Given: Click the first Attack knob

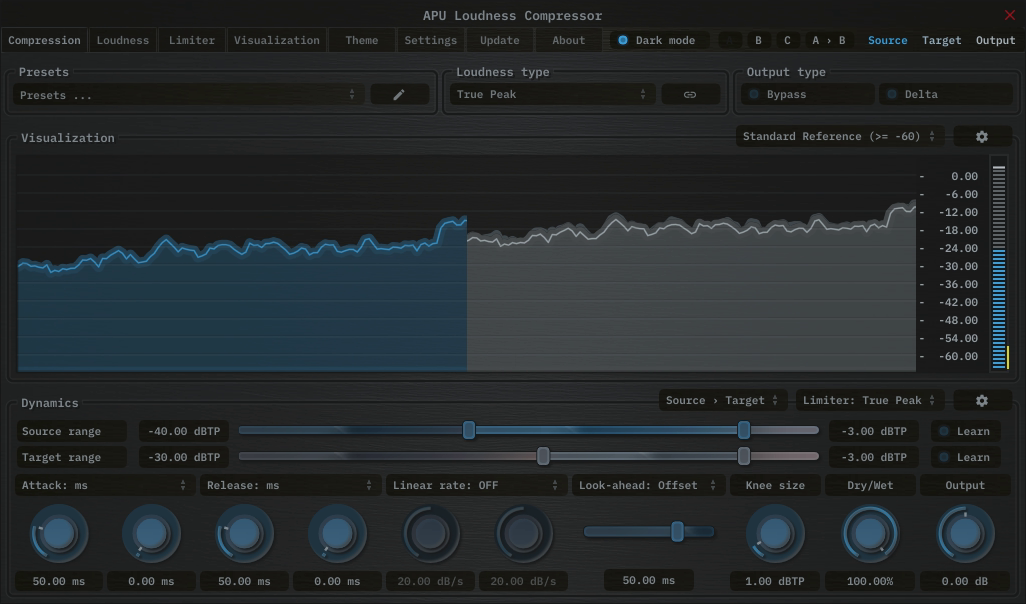Looking at the screenshot, I should [x=59, y=533].
